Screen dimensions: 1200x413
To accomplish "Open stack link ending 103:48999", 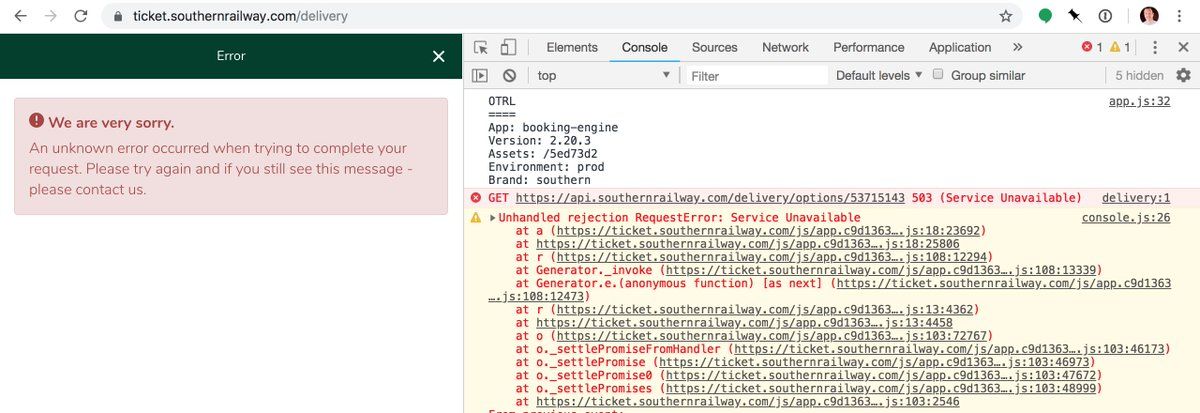I will (881, 388).
